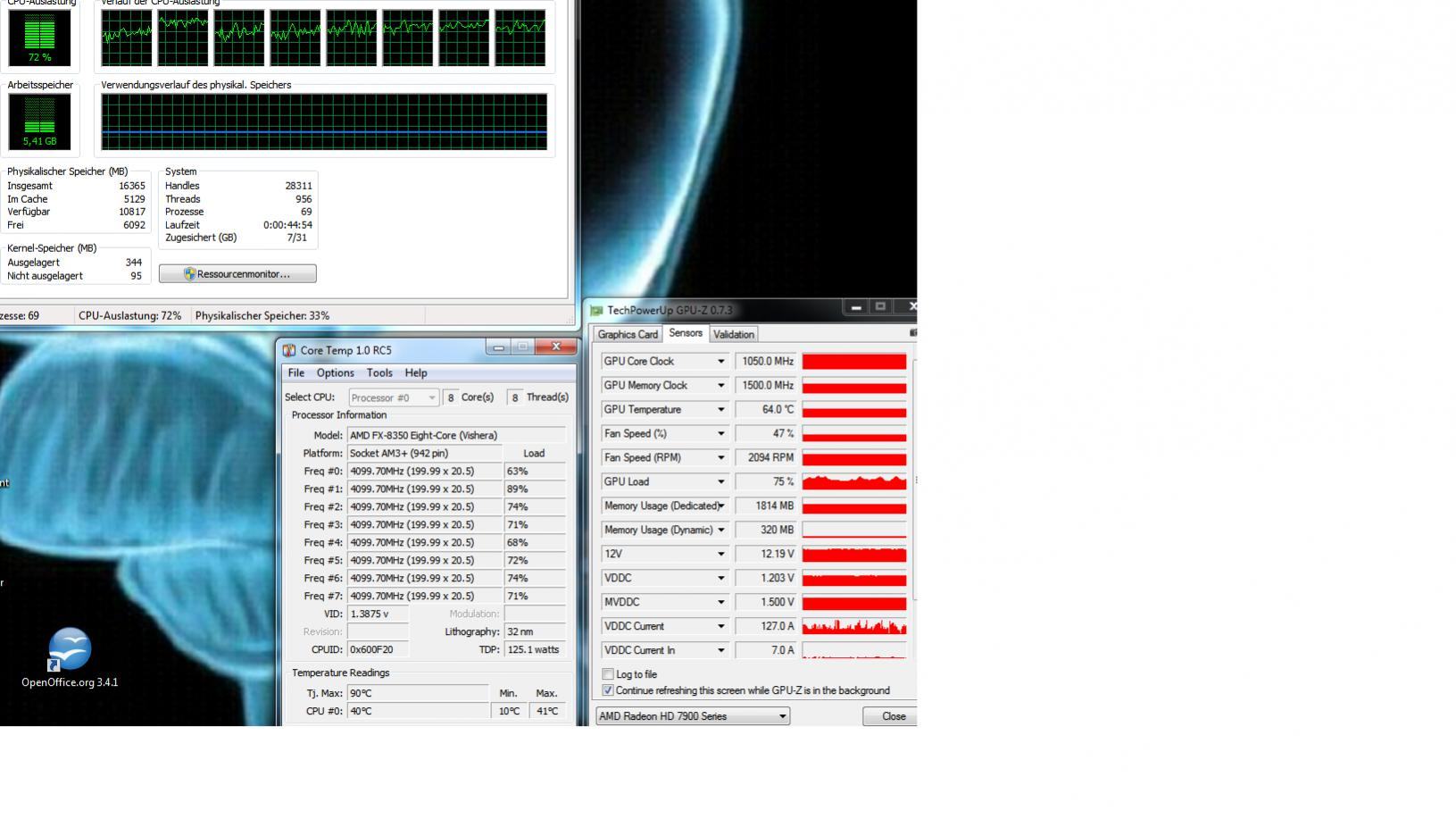1456x819 pixels.
Task: Click the 12V sensor history graph
Action: click(x=854, y=555)
